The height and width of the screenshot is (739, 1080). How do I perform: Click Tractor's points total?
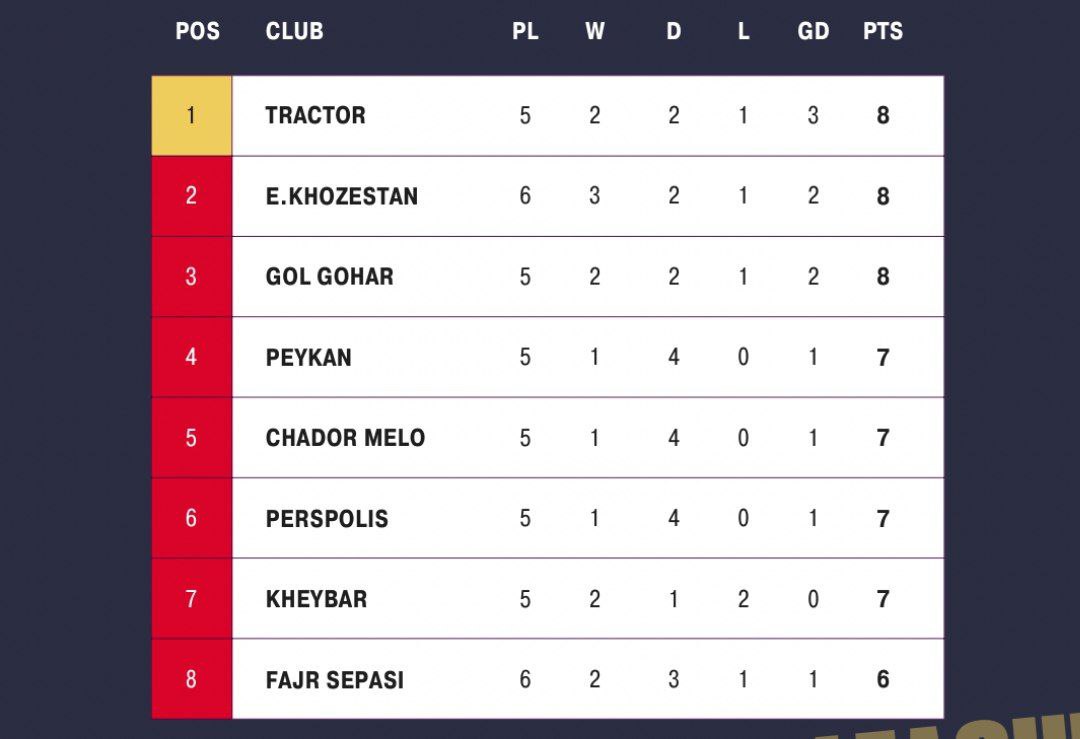883,116
